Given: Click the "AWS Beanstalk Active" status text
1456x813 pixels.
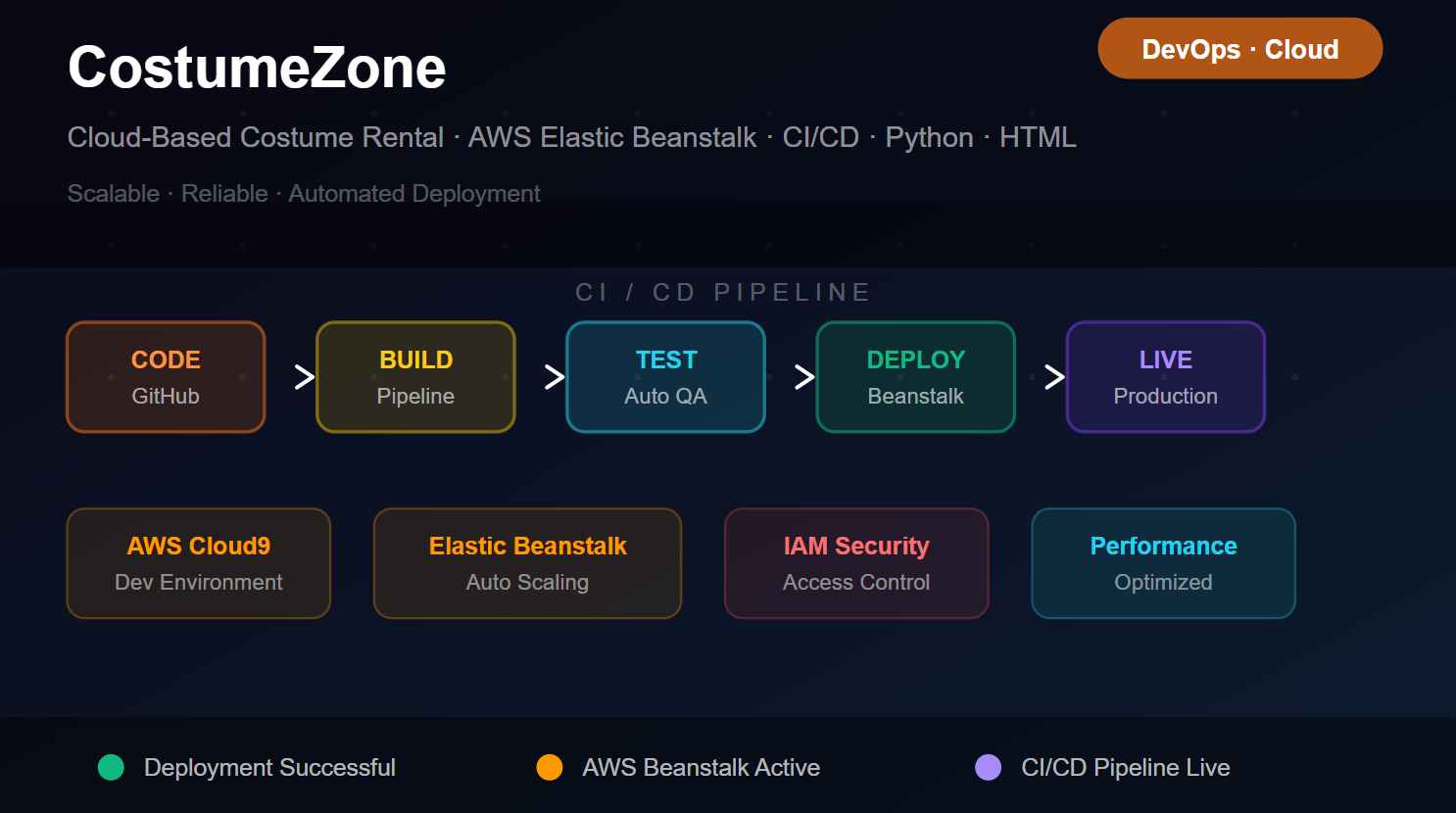Looking at the screenshot, I should pos(701,767).
